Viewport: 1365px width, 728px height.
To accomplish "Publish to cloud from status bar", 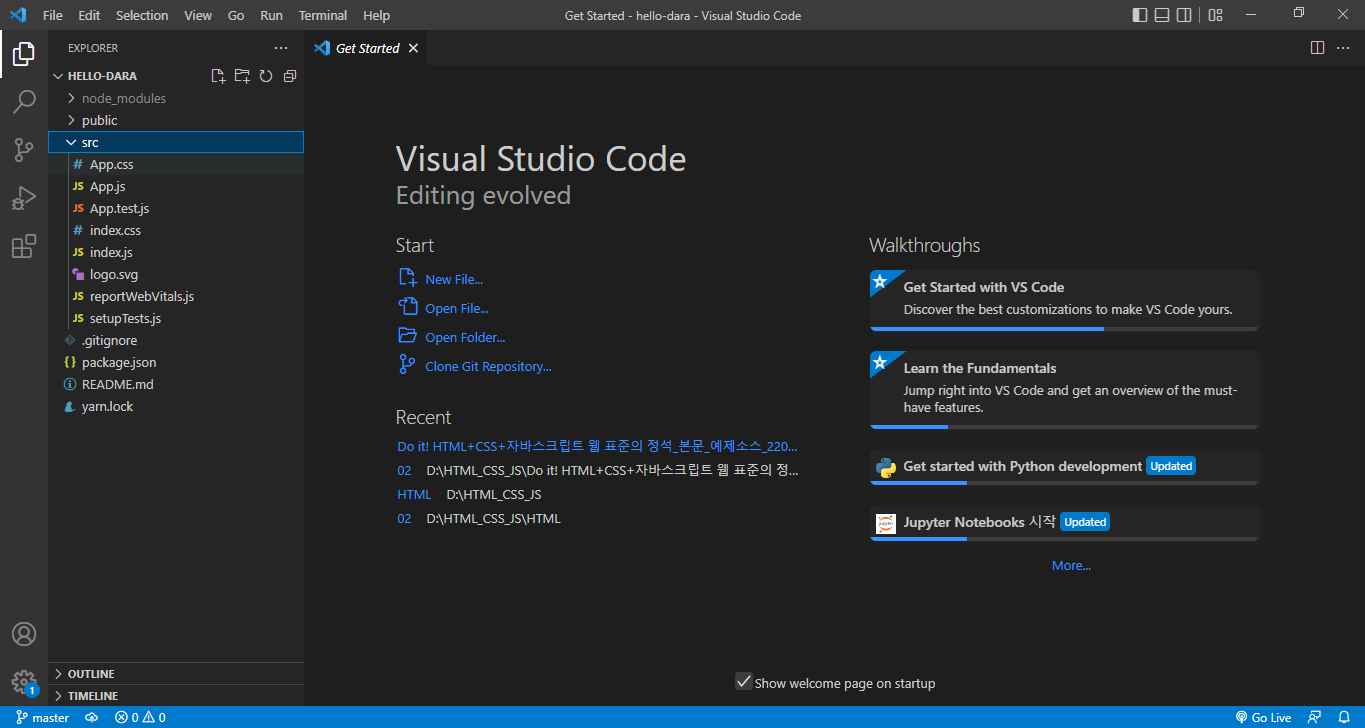I will click(x=92, y=717).
